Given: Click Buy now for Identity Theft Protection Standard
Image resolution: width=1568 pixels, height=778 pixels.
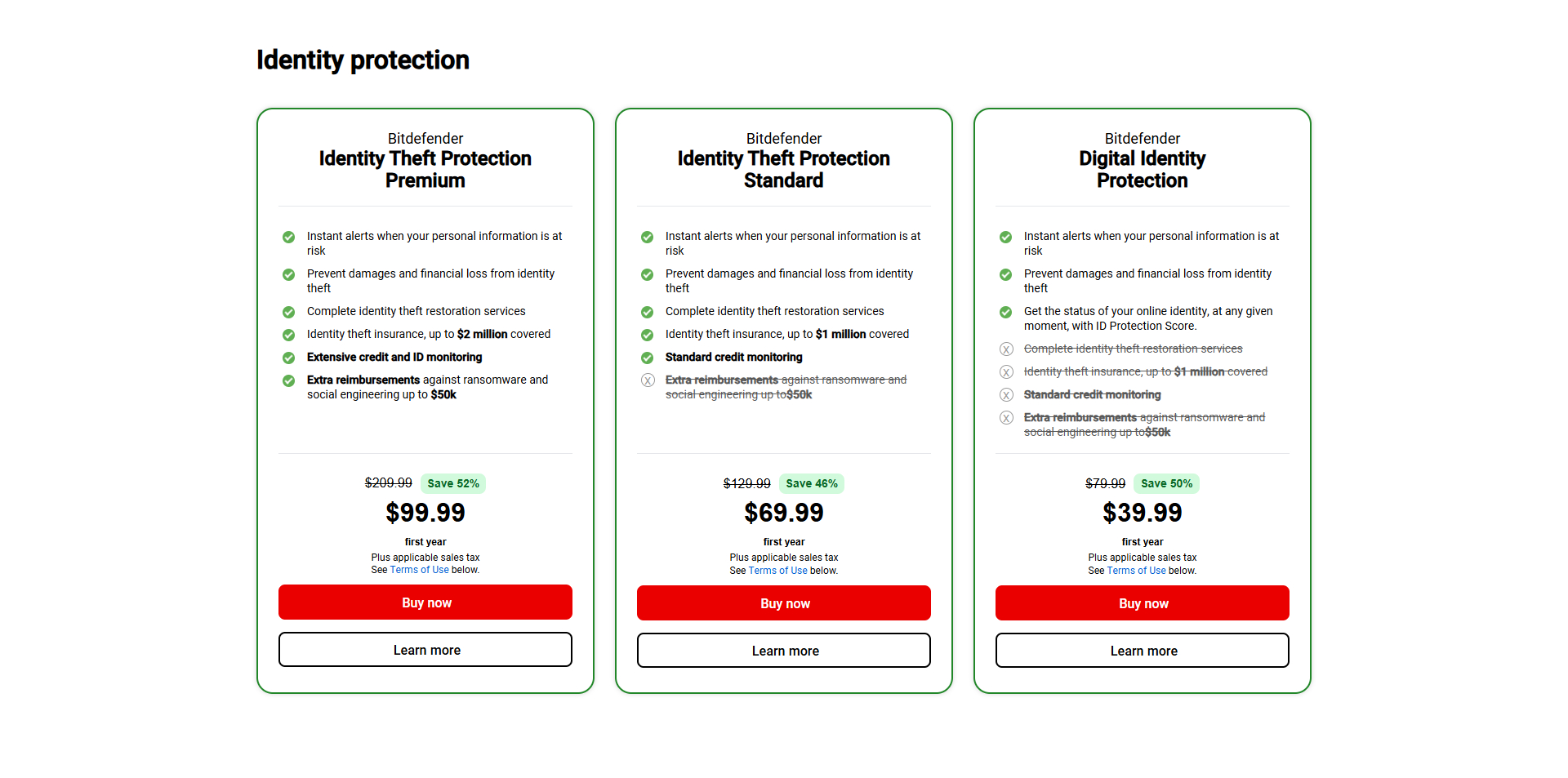Looking at the screenshot, I should point(783,602).
